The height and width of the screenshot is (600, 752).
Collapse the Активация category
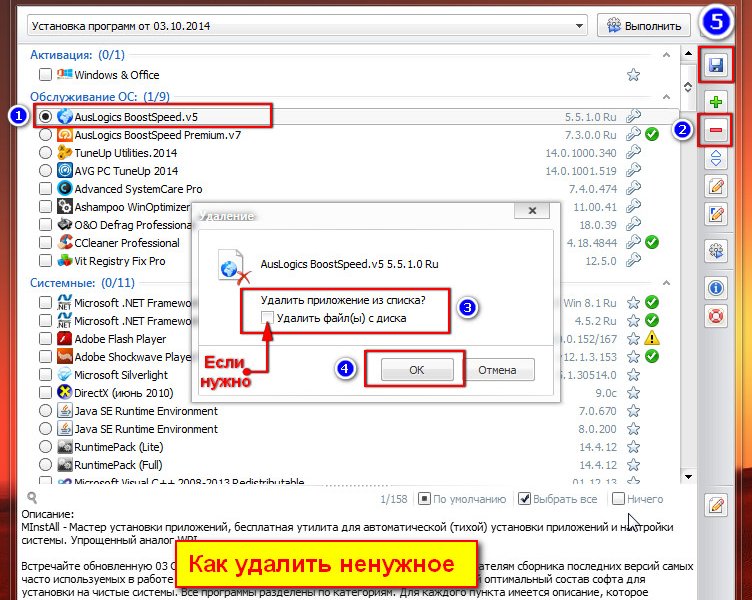666,55
